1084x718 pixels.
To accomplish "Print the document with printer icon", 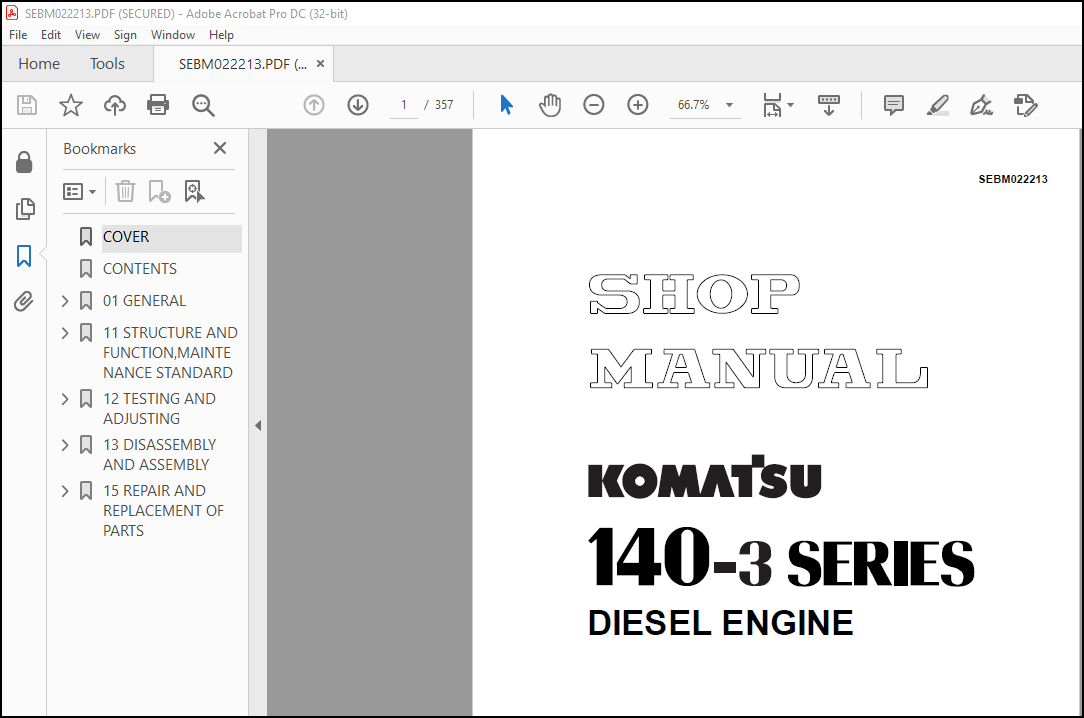I will (x=158, y=105).
